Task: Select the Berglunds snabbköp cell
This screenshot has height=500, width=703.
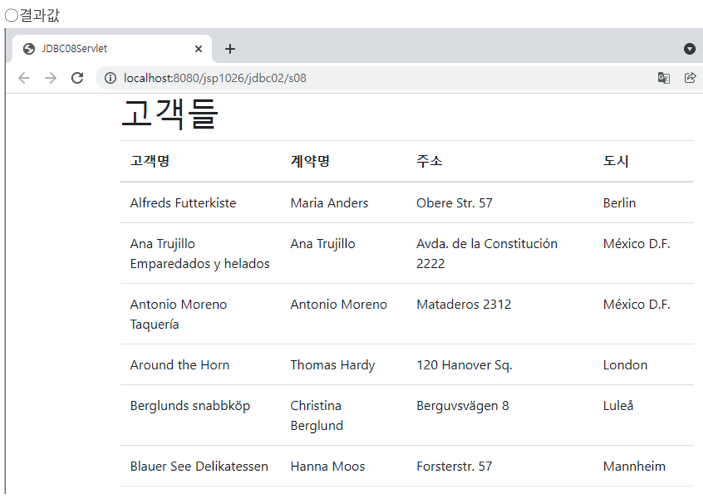Action: 190,406
